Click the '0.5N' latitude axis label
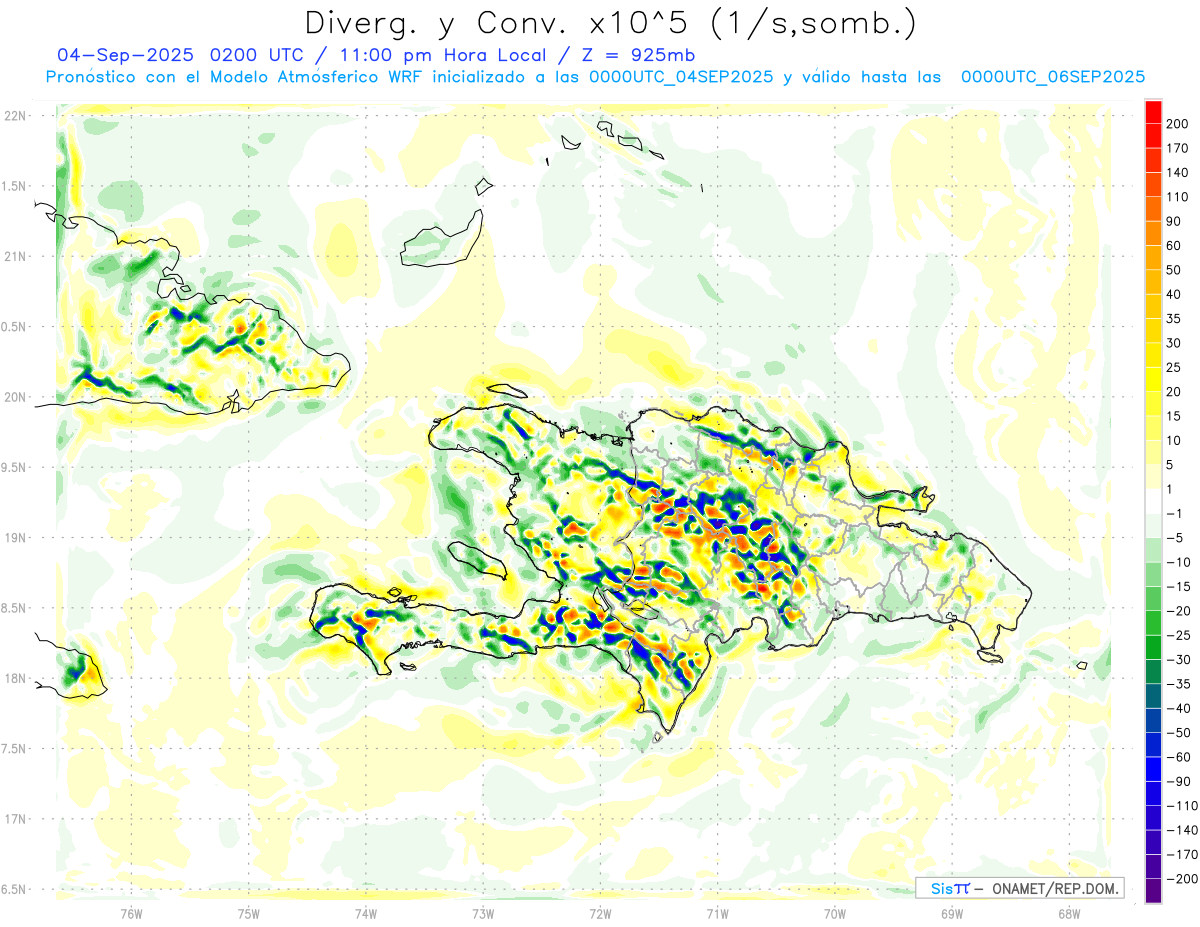 point(14,327)
